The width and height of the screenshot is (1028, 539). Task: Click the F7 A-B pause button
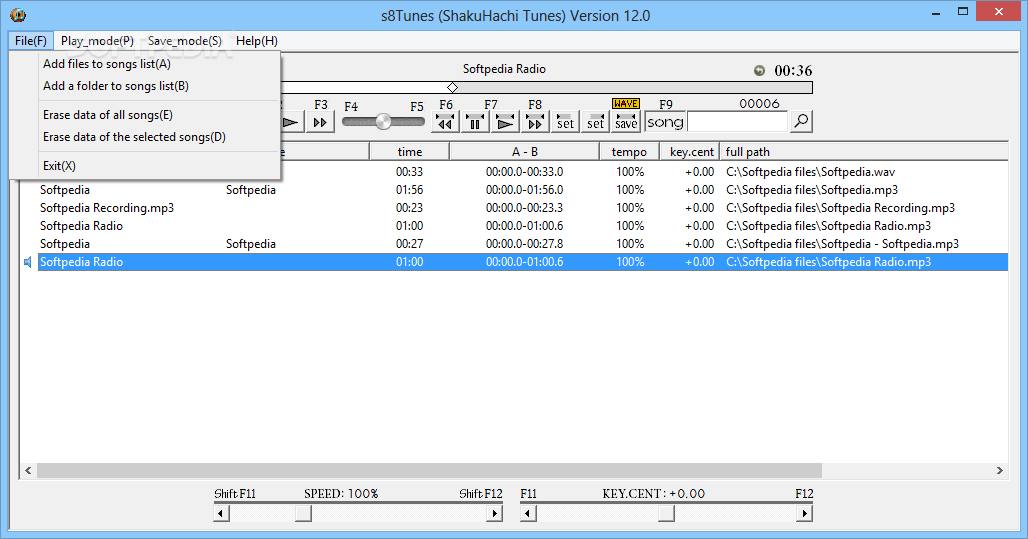[x=475, y=122]
